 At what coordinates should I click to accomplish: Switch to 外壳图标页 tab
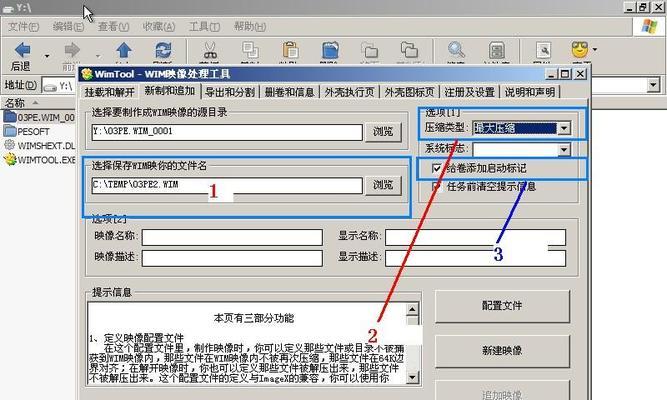click(x=410, y=92)
